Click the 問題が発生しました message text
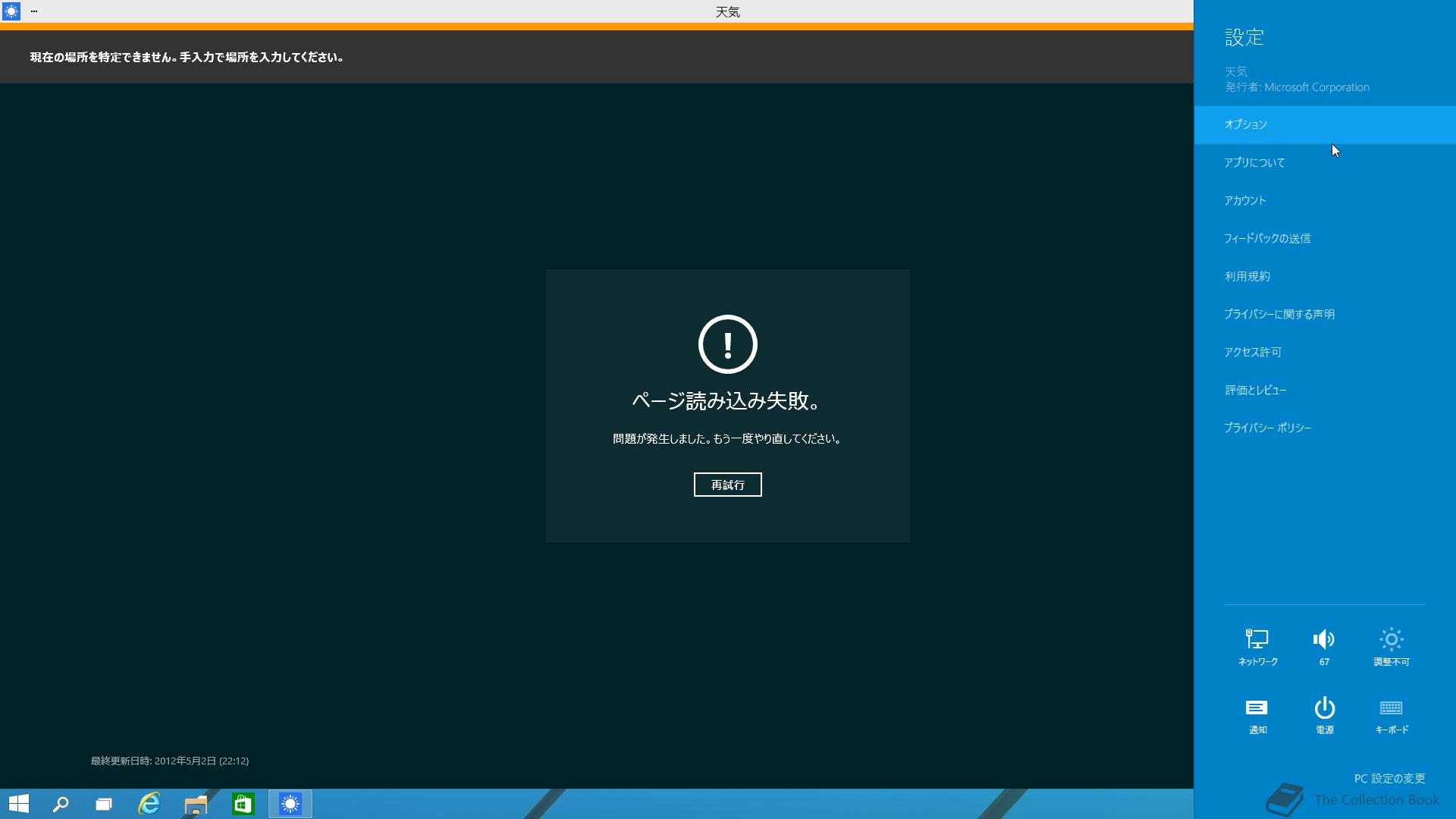The image size is (1456, 819). [x=728, y=439]
